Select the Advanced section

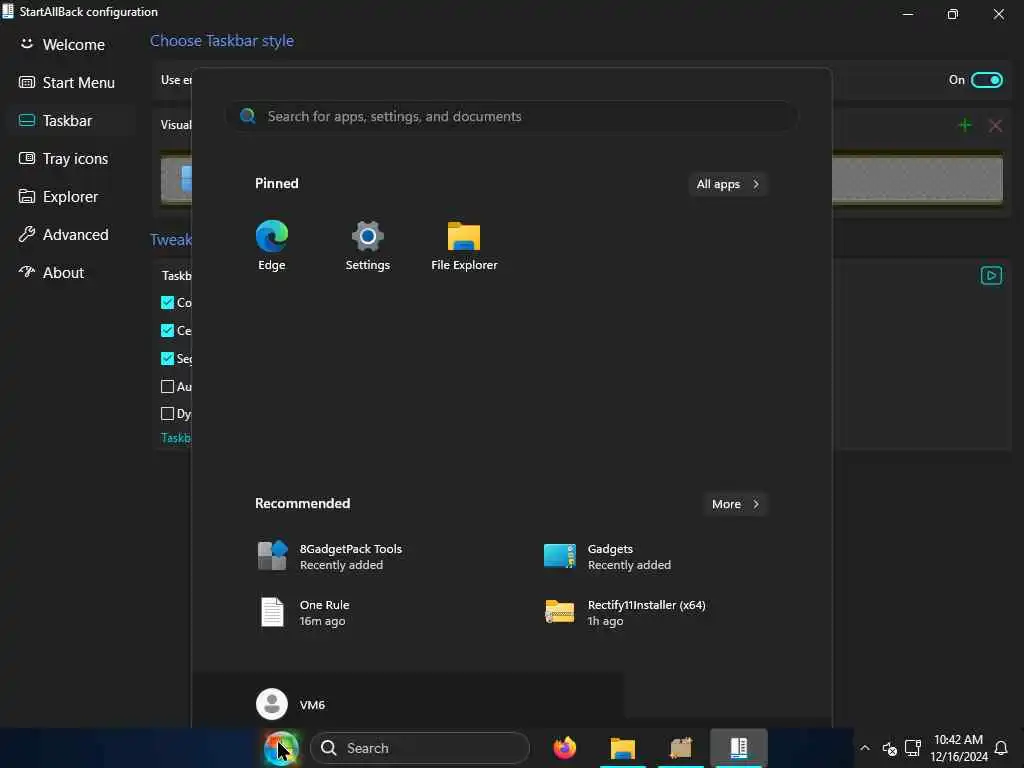point(64,234)
